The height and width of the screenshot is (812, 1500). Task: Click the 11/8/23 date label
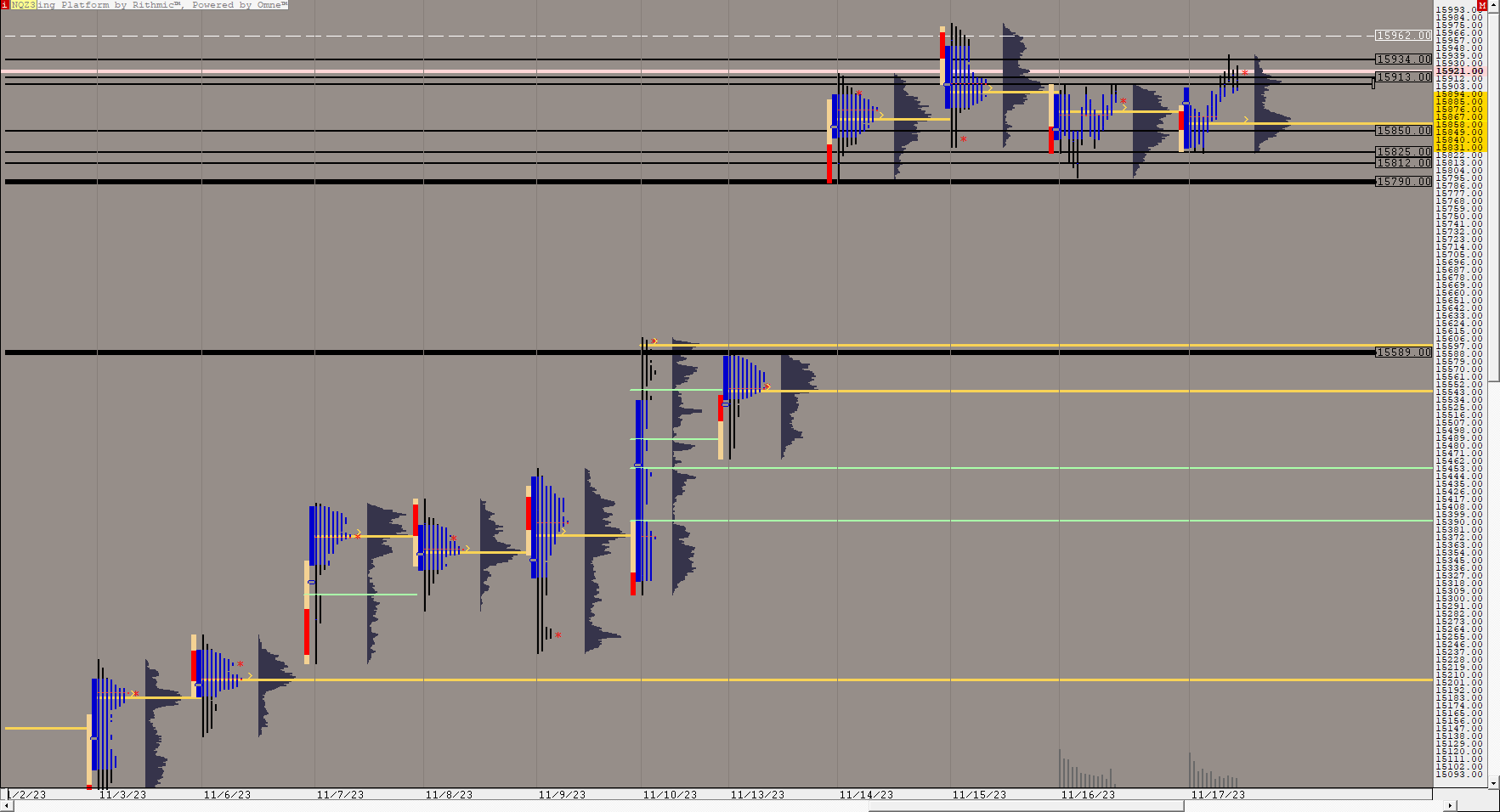449,795
